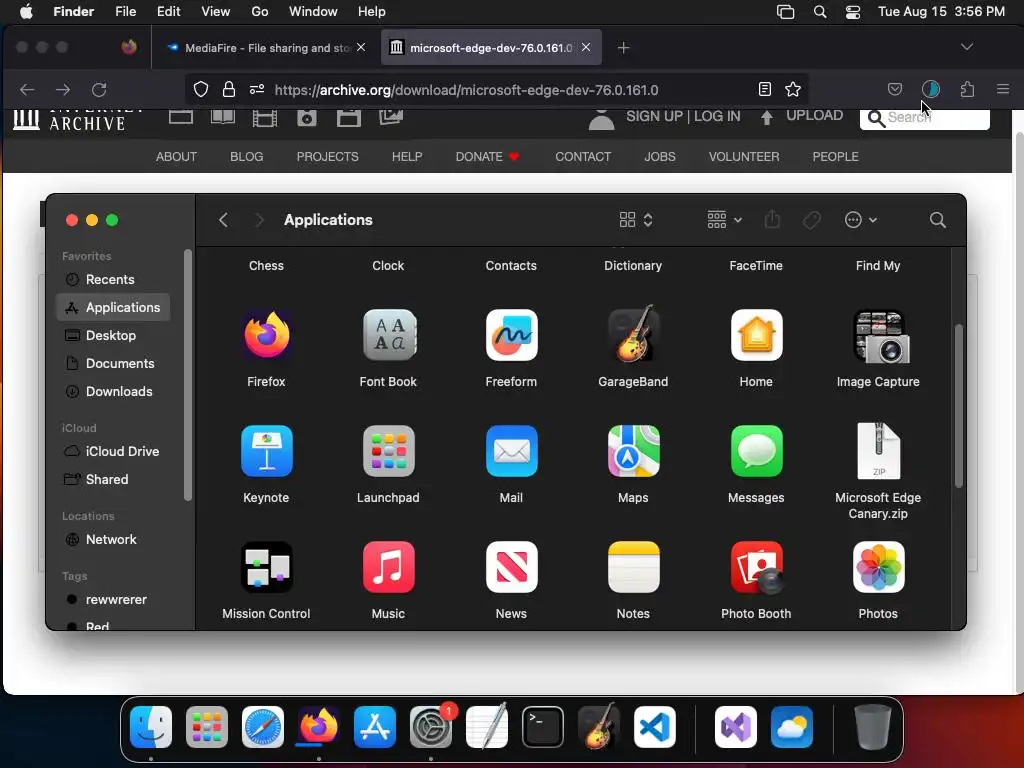1024x768 pixels.
Task: Reload the current Firefox page
Action: (x=99, y=89)
